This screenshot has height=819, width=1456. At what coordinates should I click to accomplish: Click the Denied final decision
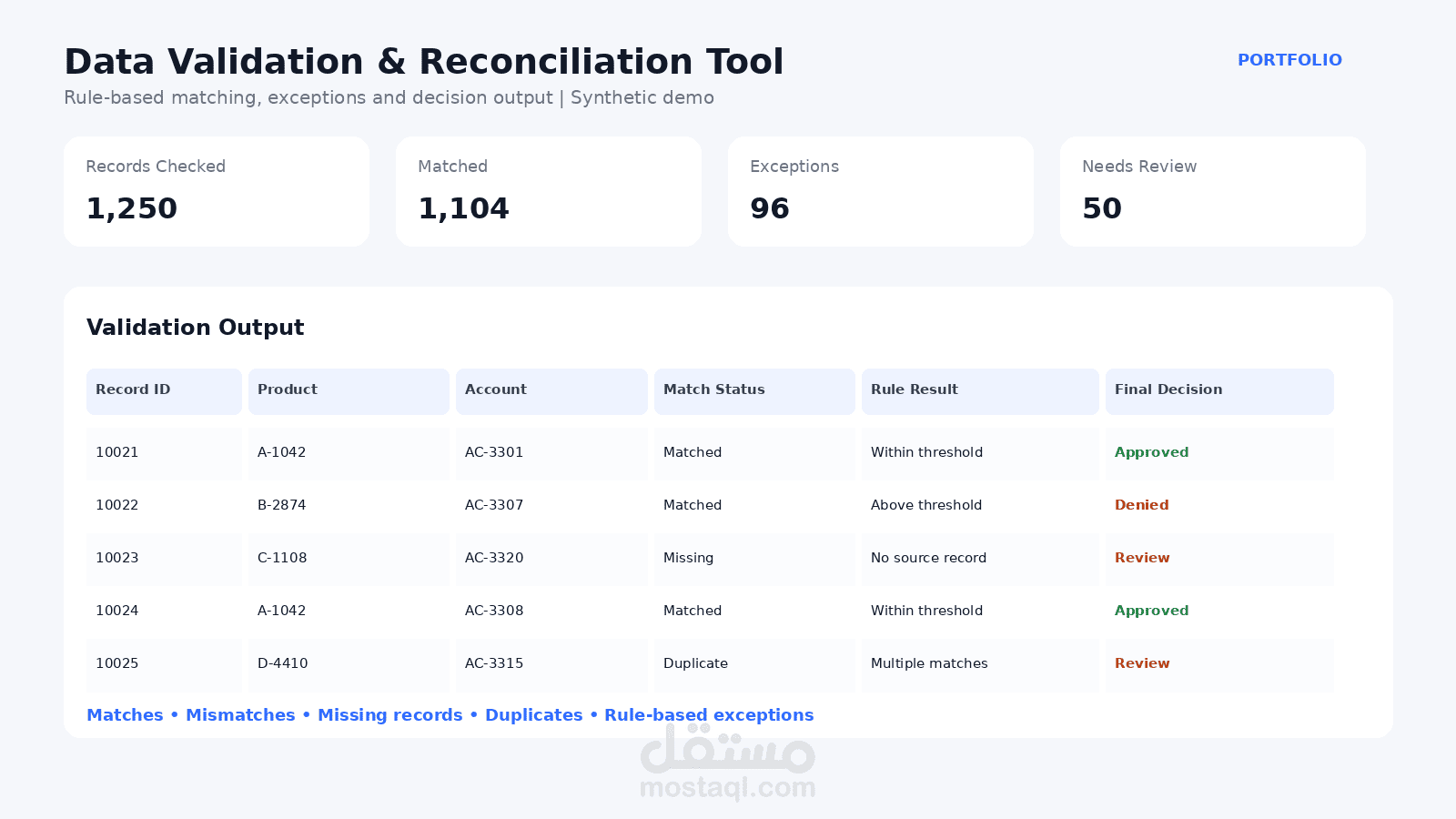tap(1142, 505)
